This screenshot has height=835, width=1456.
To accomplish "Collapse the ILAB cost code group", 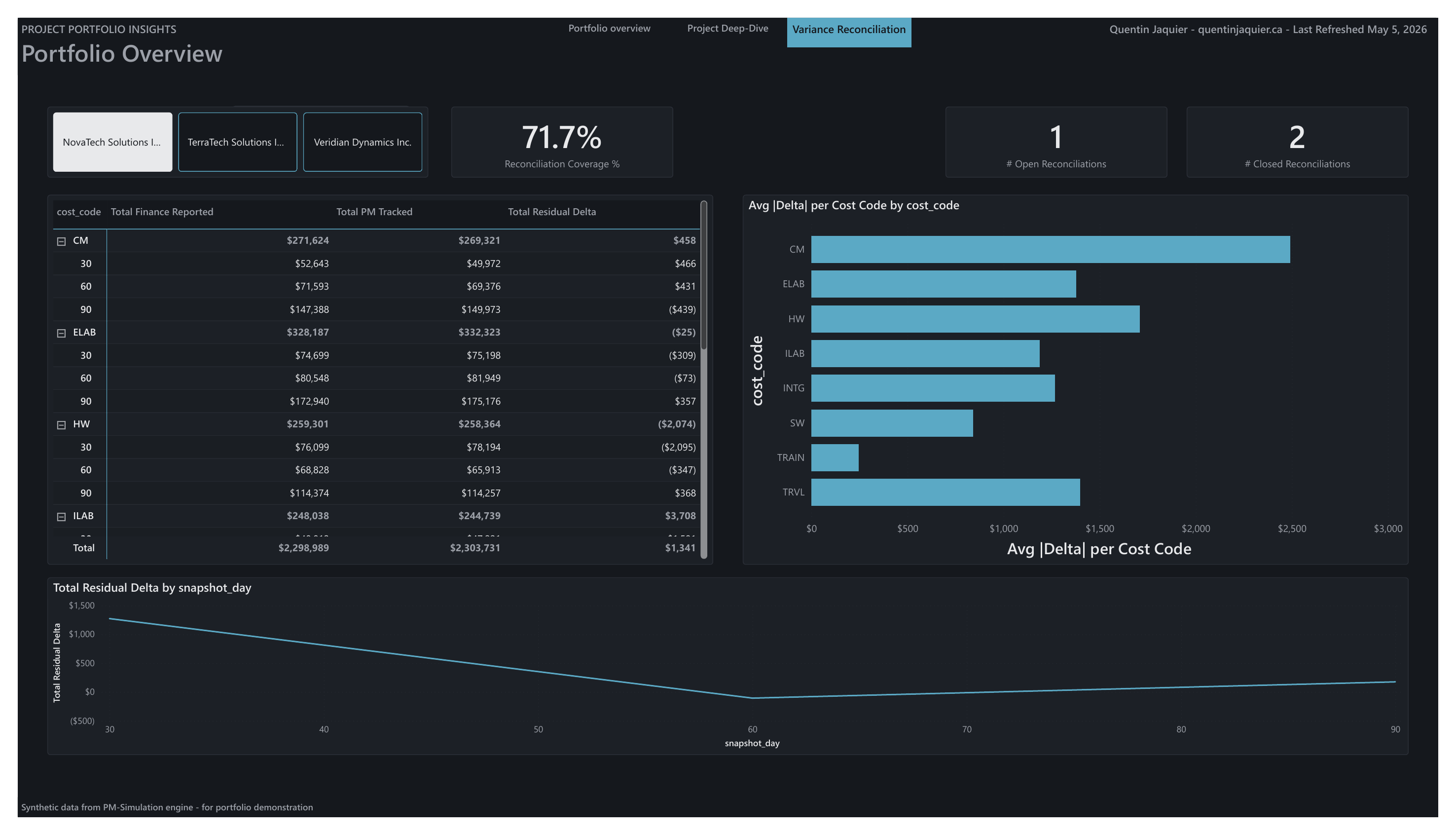I will (x=61, y=517).
